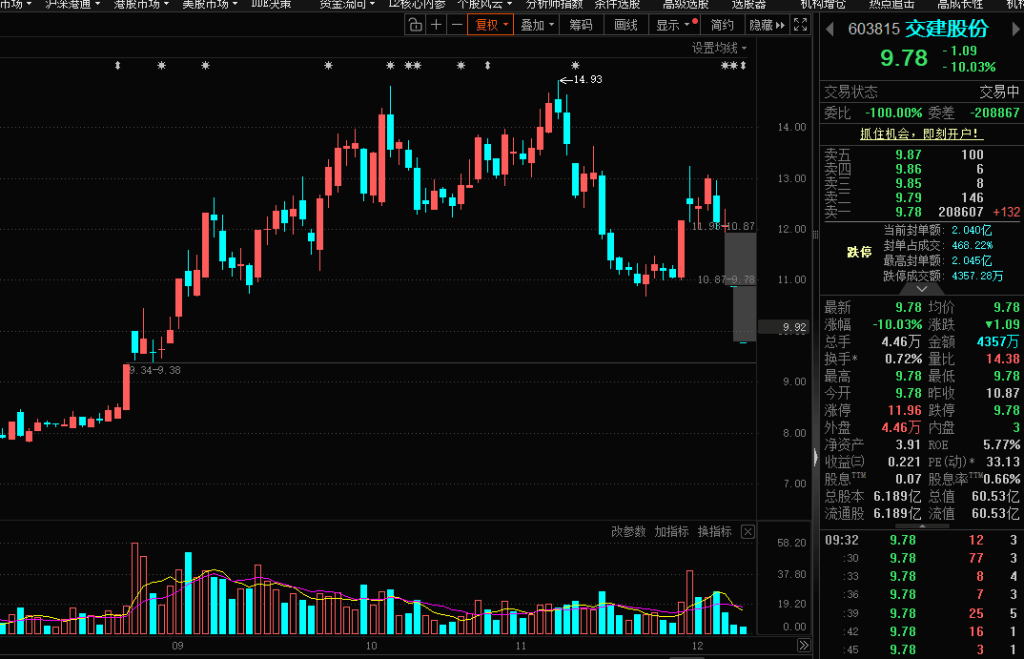Go to previous stock with left arrow
The height and width of the screenshot is (659, 1024).
point(828,29)
